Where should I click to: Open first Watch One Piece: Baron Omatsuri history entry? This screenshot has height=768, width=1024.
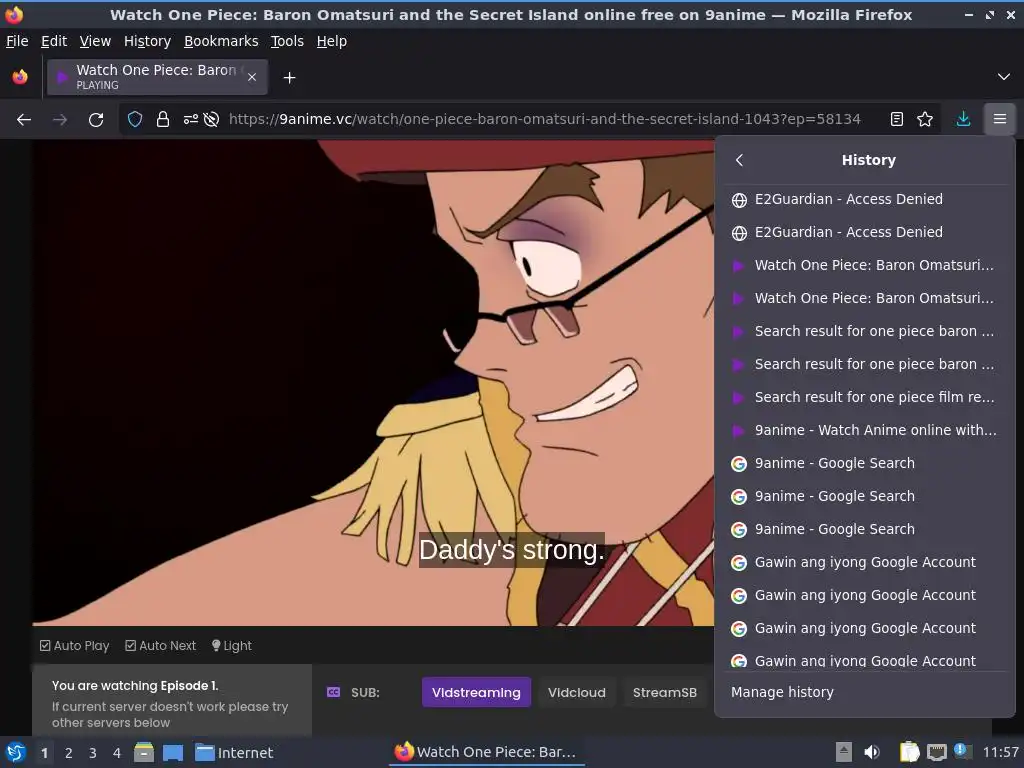pyautogui.click(x=865, y=265)
